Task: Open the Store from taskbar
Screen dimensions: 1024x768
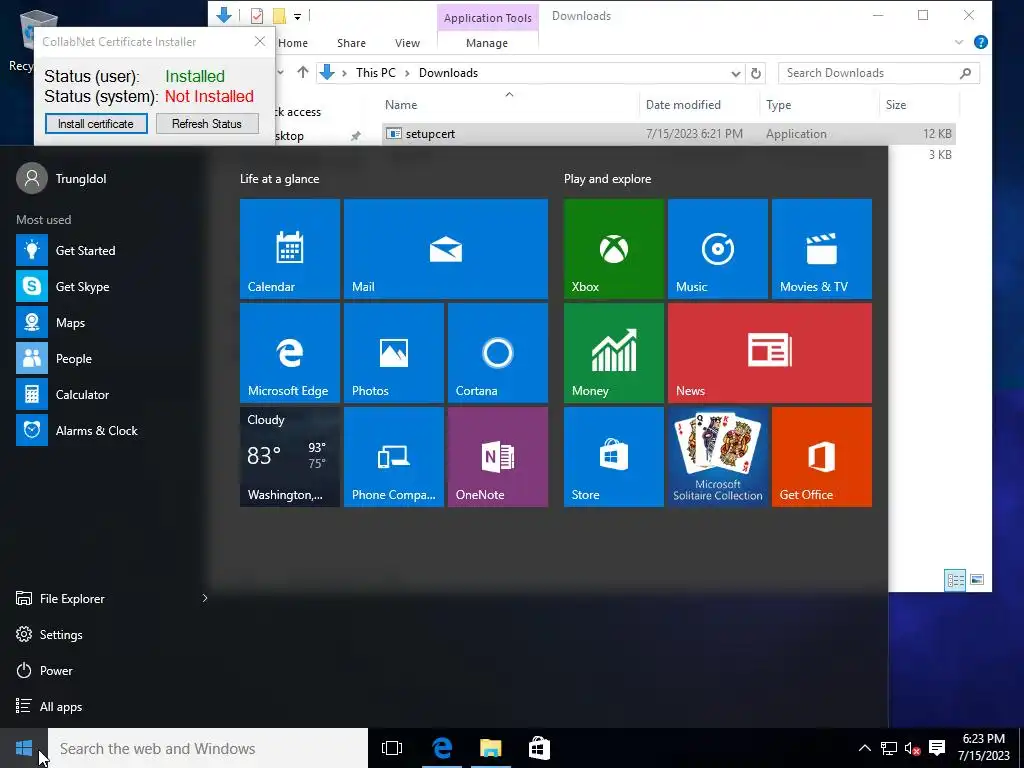Action: pyautogui.click(x=539, y=748)
